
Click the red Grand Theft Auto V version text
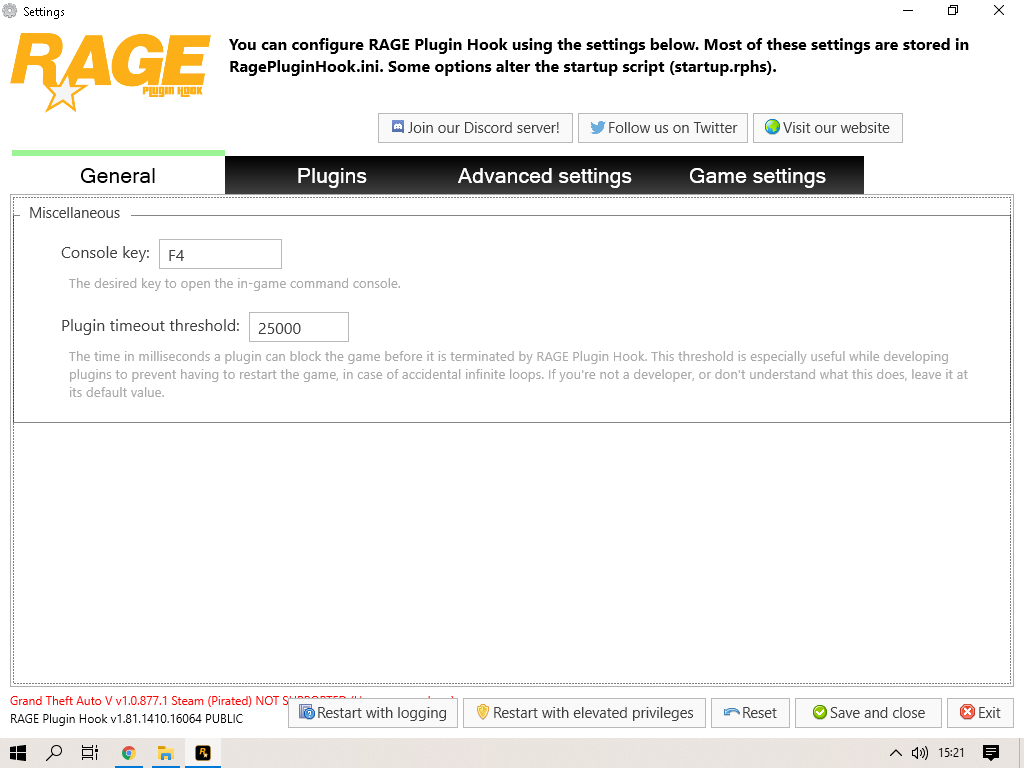[x=150, y=701]
